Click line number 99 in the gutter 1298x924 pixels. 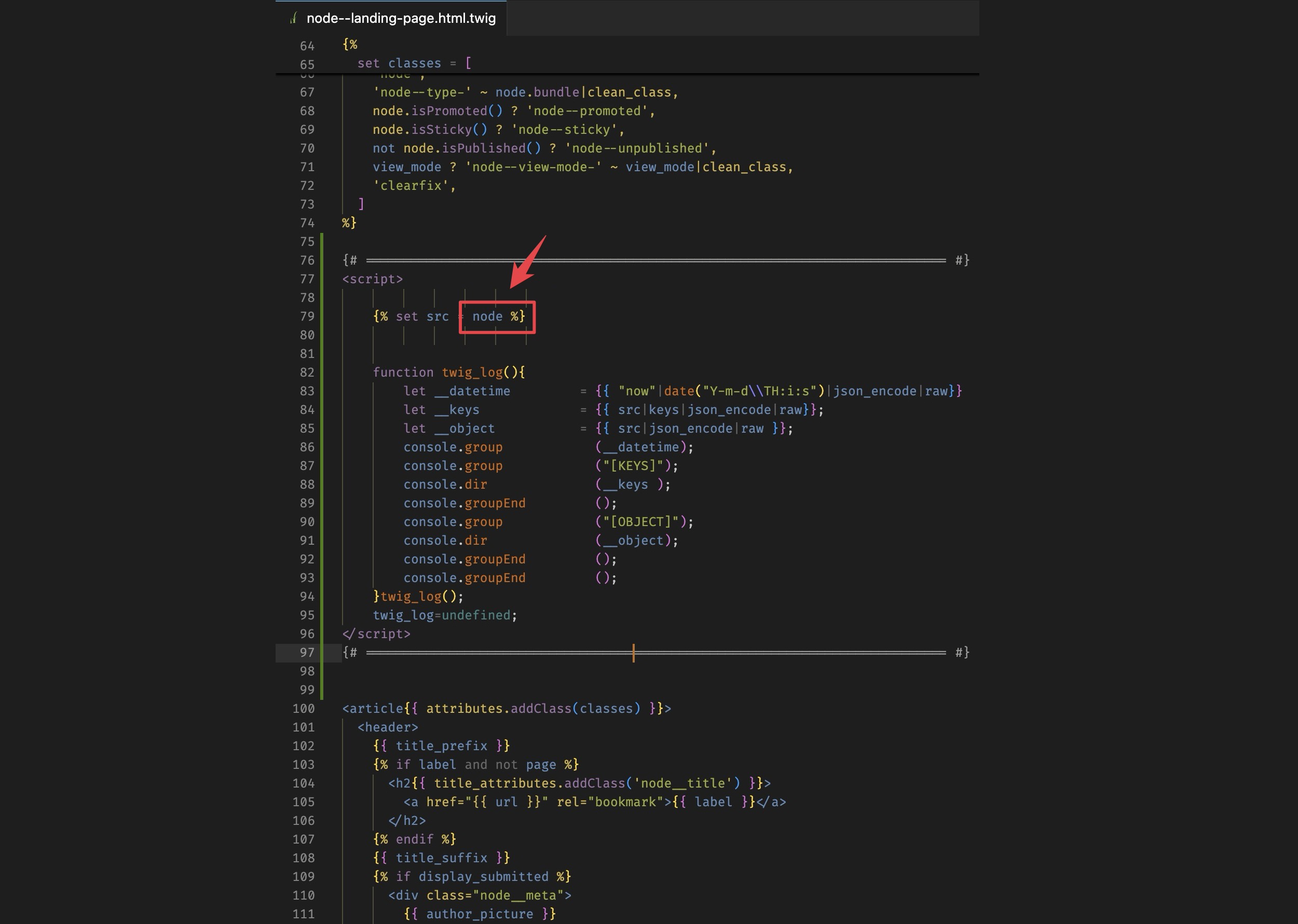(x=307, y=690)
